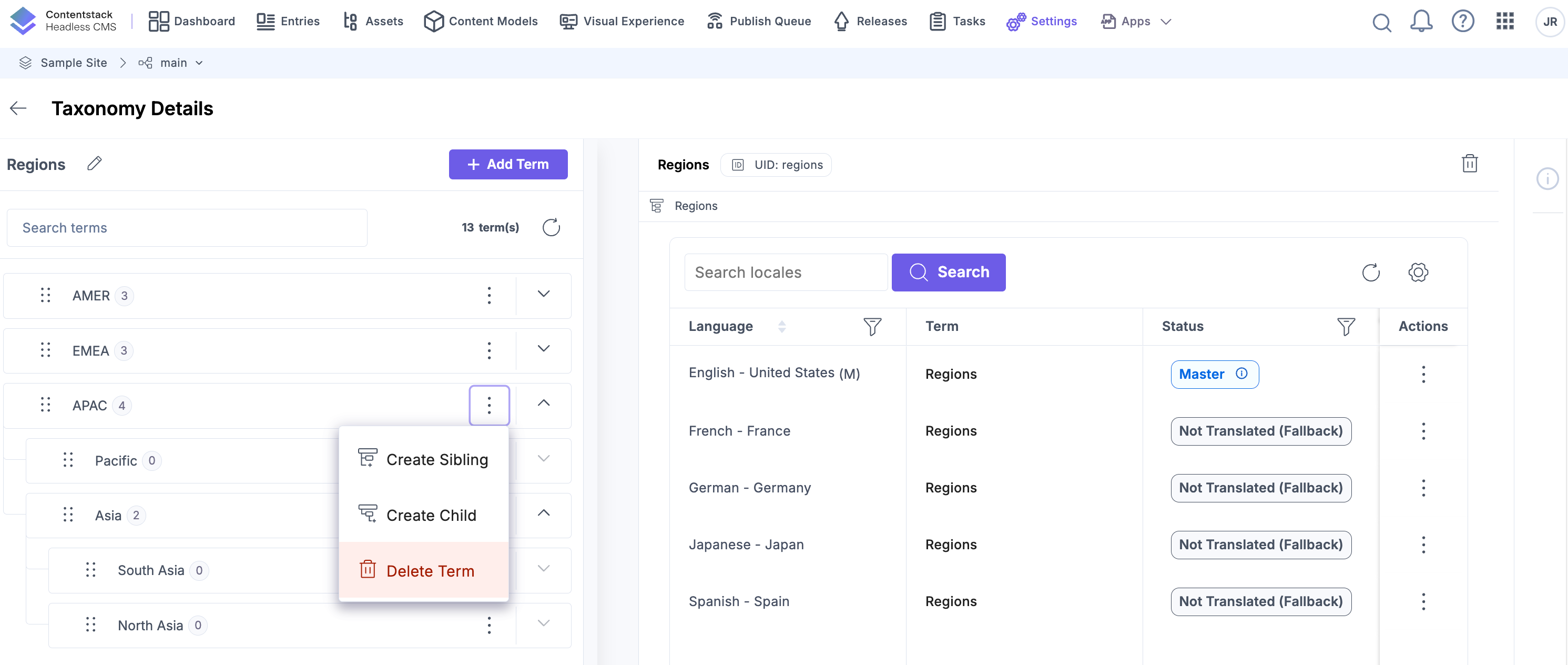Edit the Regions taxonomy name pencil icon
This screenshot has width=1568, height=665.
click(x=94, y=164)
